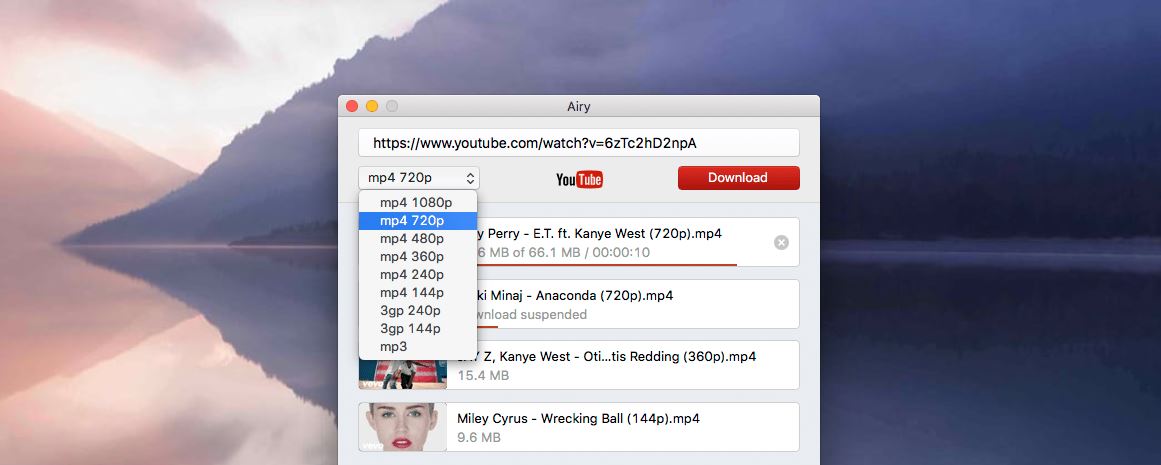Close the Airy window

(352, 106)
